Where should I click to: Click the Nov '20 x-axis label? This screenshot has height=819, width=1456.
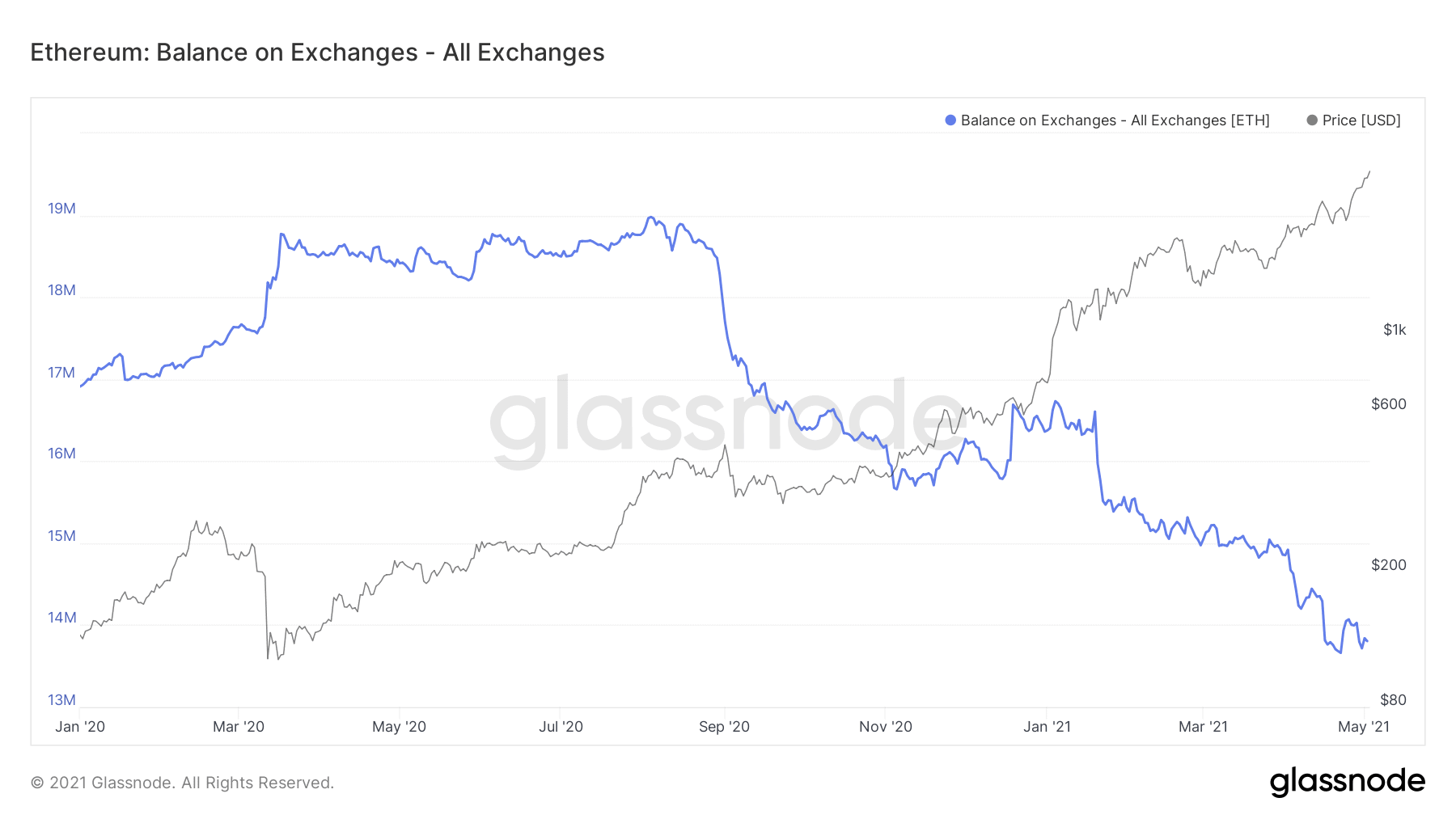[x=885, y=726]
